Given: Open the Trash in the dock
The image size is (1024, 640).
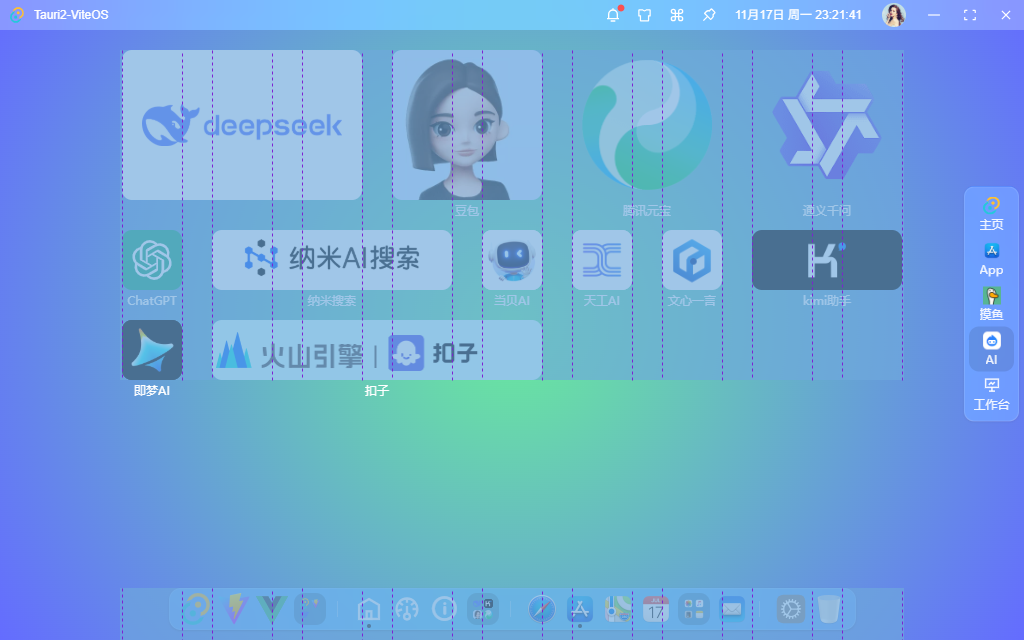Looking at the screenshot, I should 830,608.
